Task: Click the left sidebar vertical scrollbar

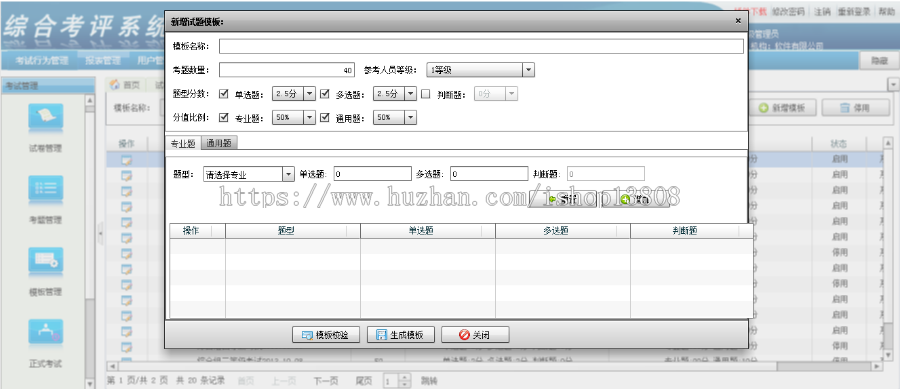Action: (90, 241)
